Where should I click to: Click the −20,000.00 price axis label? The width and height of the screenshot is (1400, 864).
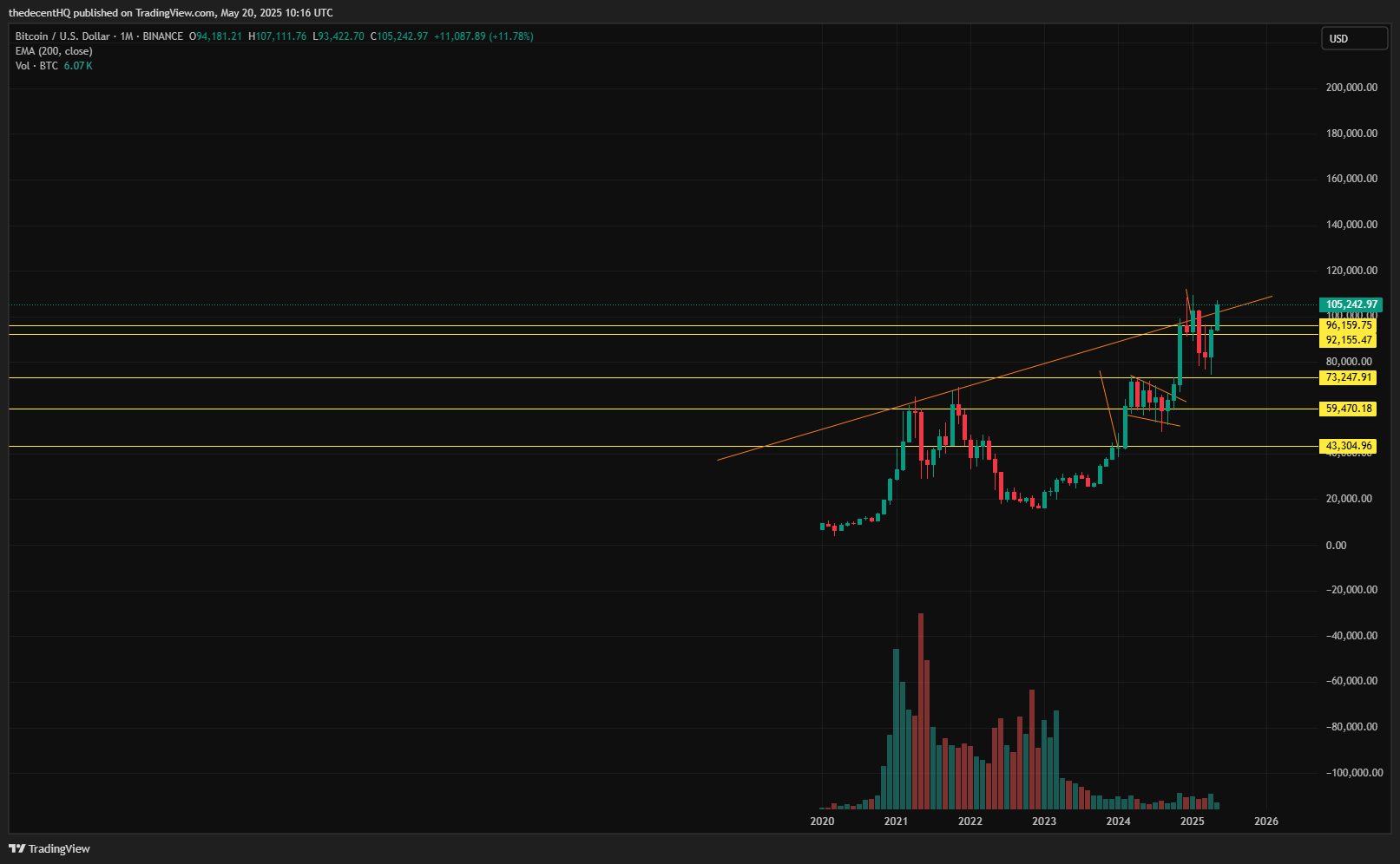click(x=1351, y=590)
